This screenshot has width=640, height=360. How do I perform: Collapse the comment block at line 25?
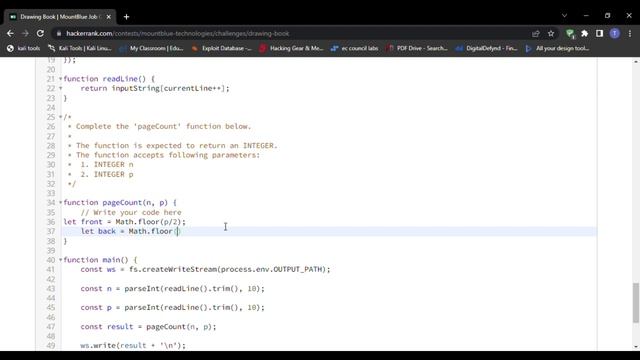pyautogui.click(x=60, y=117)
